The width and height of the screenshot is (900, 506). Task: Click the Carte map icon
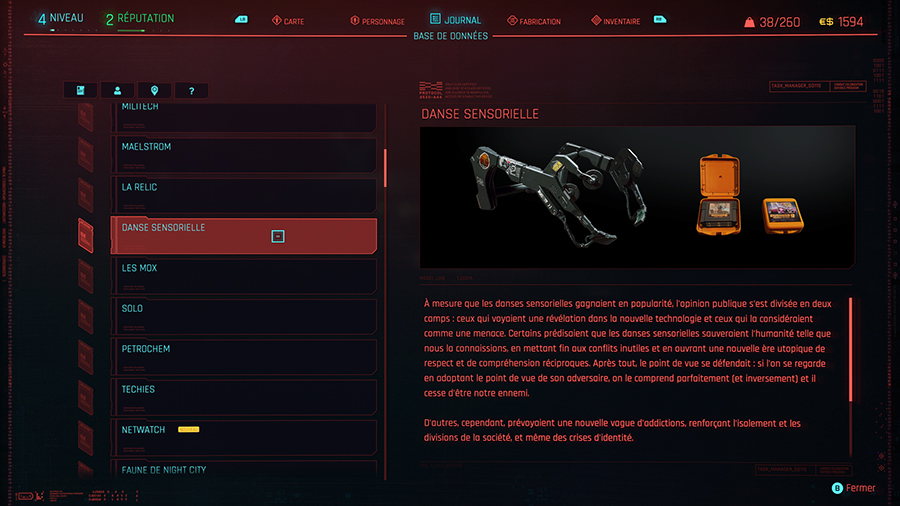277,21
